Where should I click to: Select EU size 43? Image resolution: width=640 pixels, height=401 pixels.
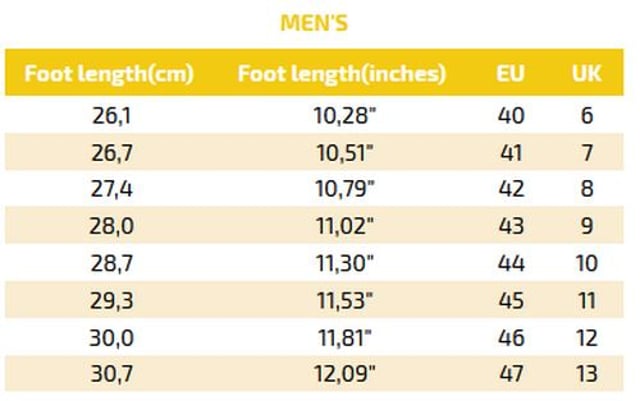tap(511, 226)
